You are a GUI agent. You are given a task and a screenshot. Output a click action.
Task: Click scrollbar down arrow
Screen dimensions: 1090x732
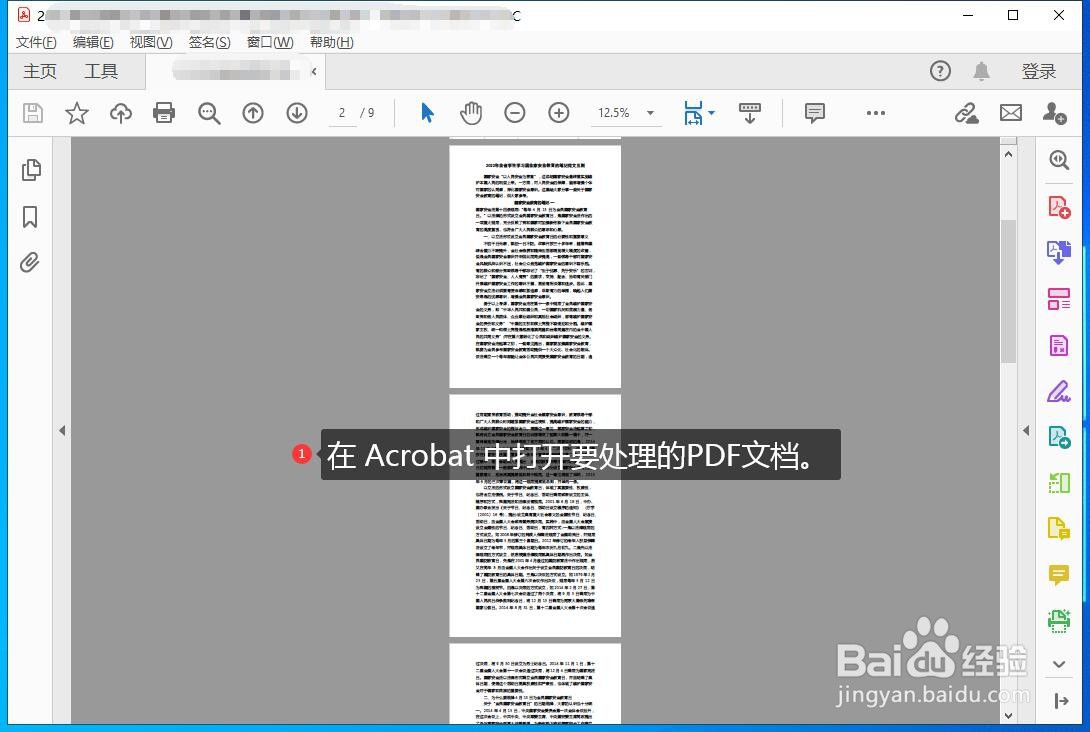[1009, 715]
